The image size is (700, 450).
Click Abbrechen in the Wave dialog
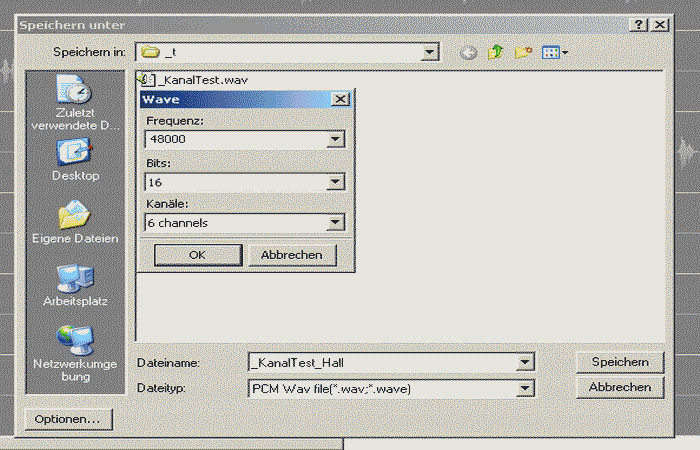[291, 255]
